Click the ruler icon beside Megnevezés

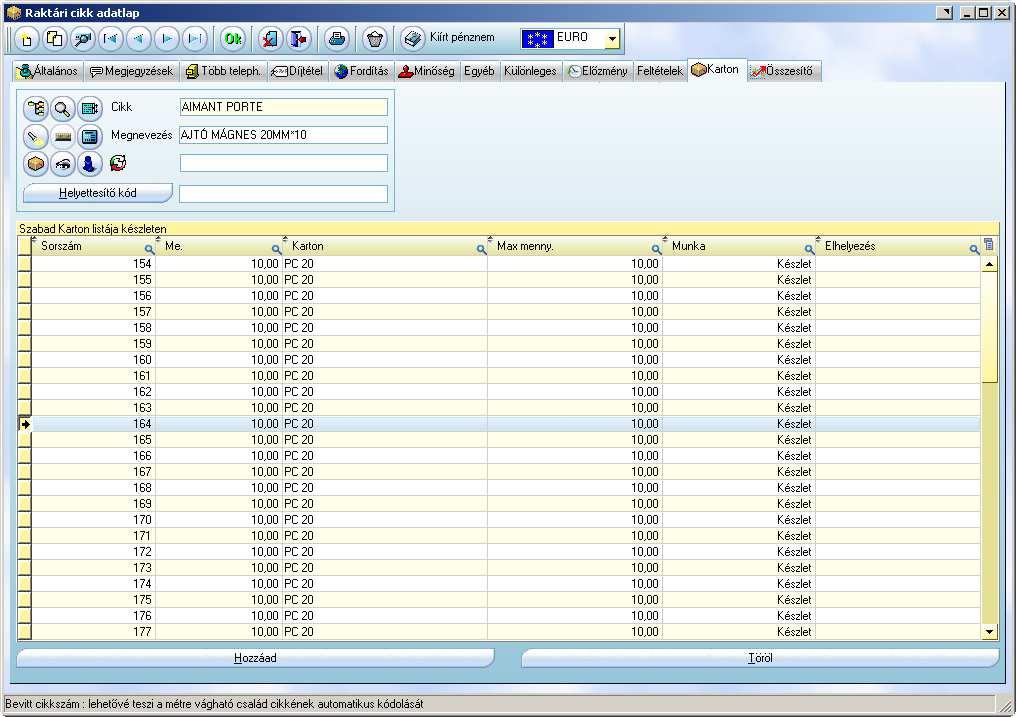point(62,136)
